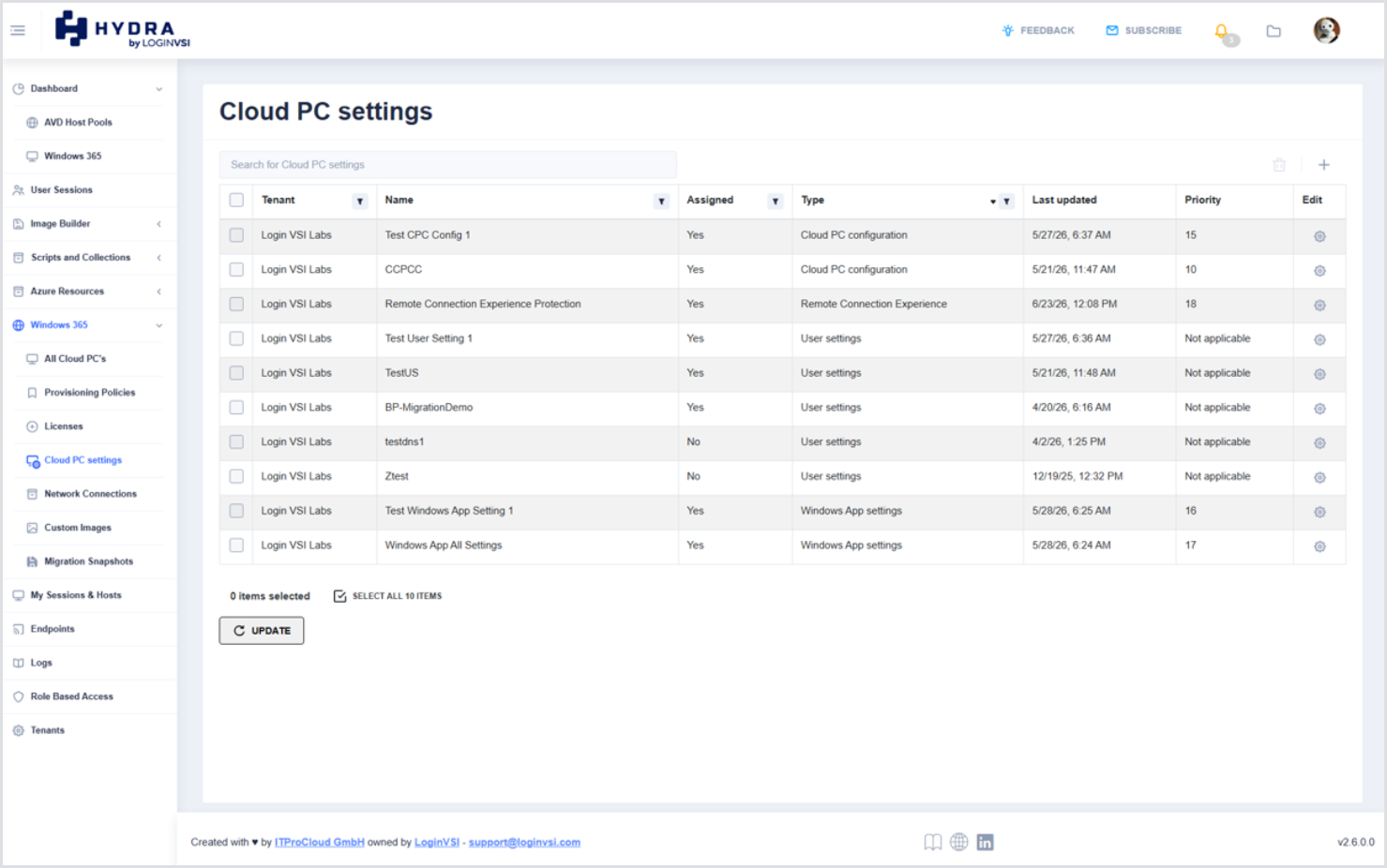Image resolution: width=1387 pixels, height=868 pixels.
Task: Select the CCPCC row checkbox
Action: 236,270
